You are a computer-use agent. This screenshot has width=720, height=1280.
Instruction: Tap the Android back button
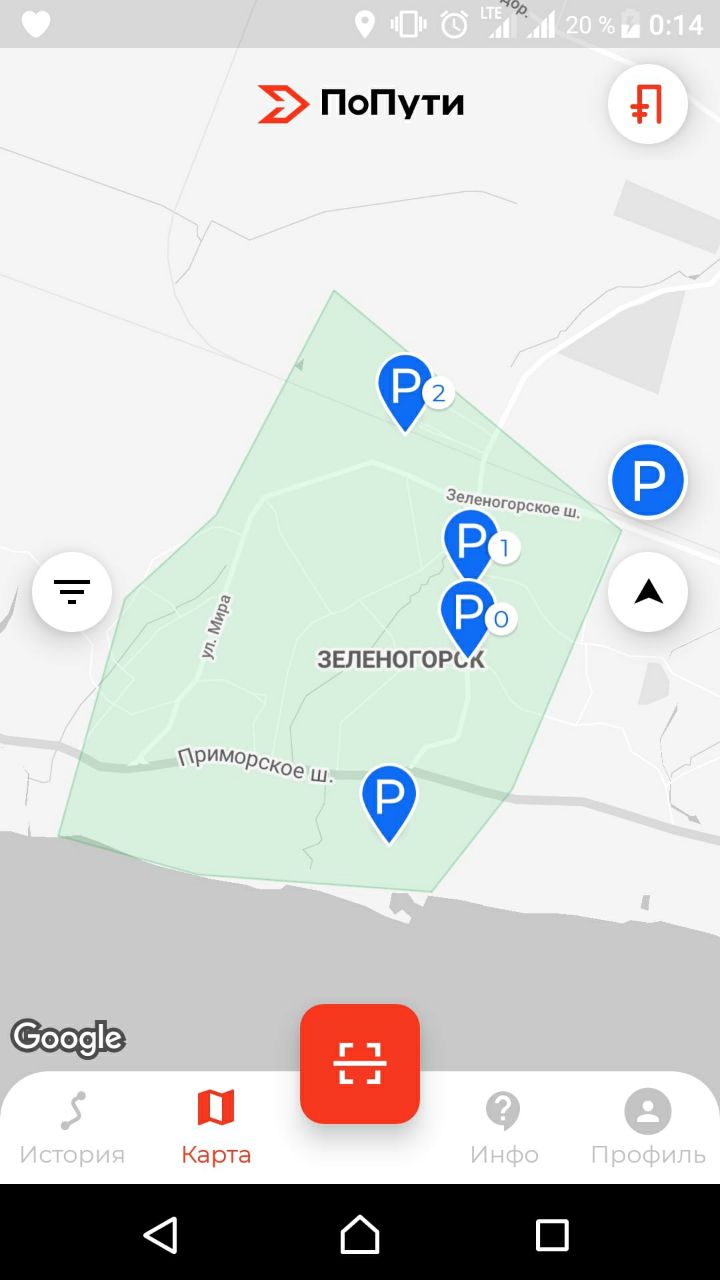pyautogui.click(x=160, y=1234)
